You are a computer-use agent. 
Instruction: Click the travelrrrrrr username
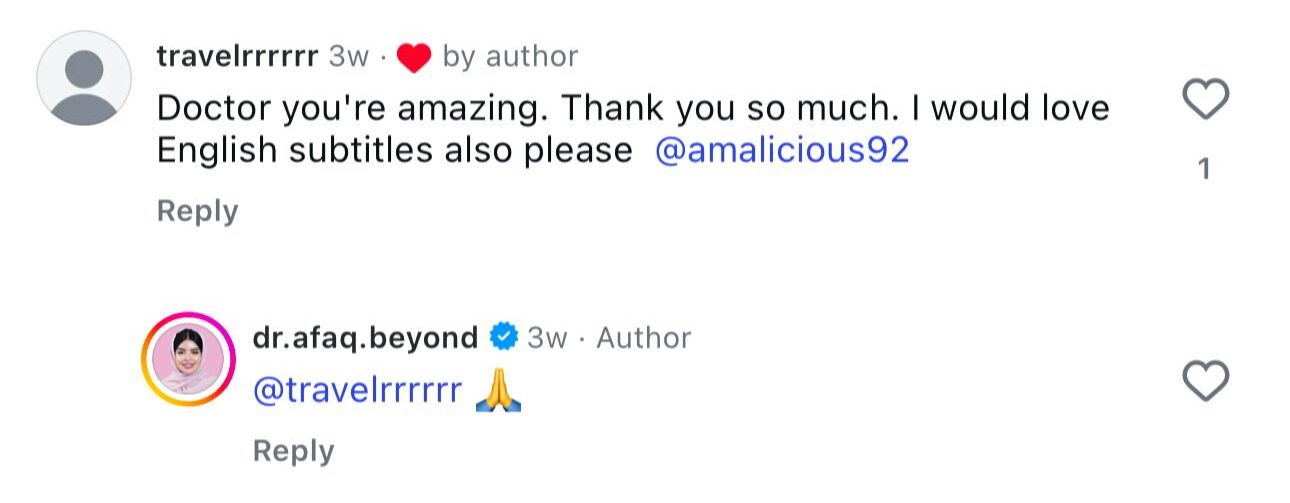(238, 57)
